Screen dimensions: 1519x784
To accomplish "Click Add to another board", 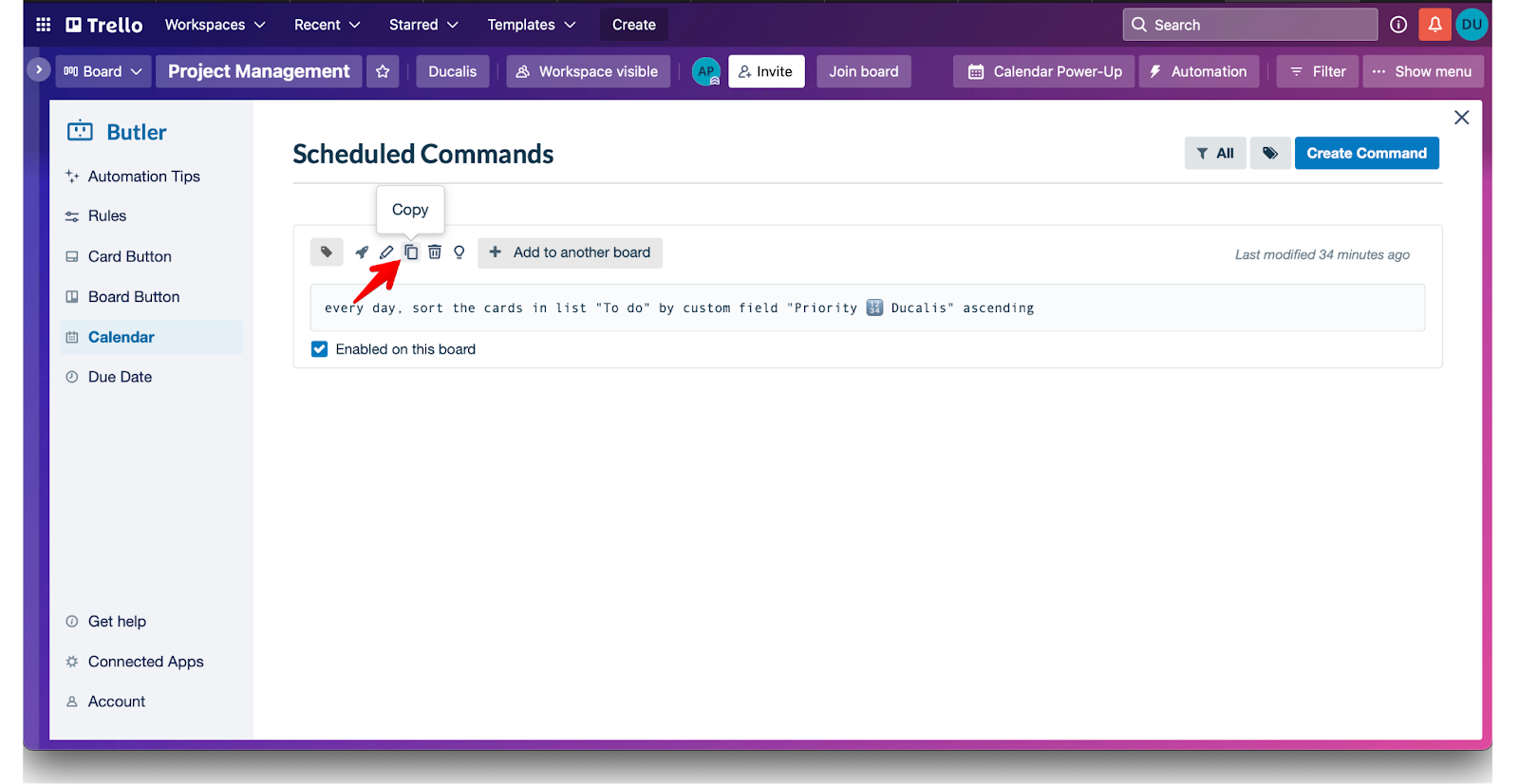I will 570,252.
